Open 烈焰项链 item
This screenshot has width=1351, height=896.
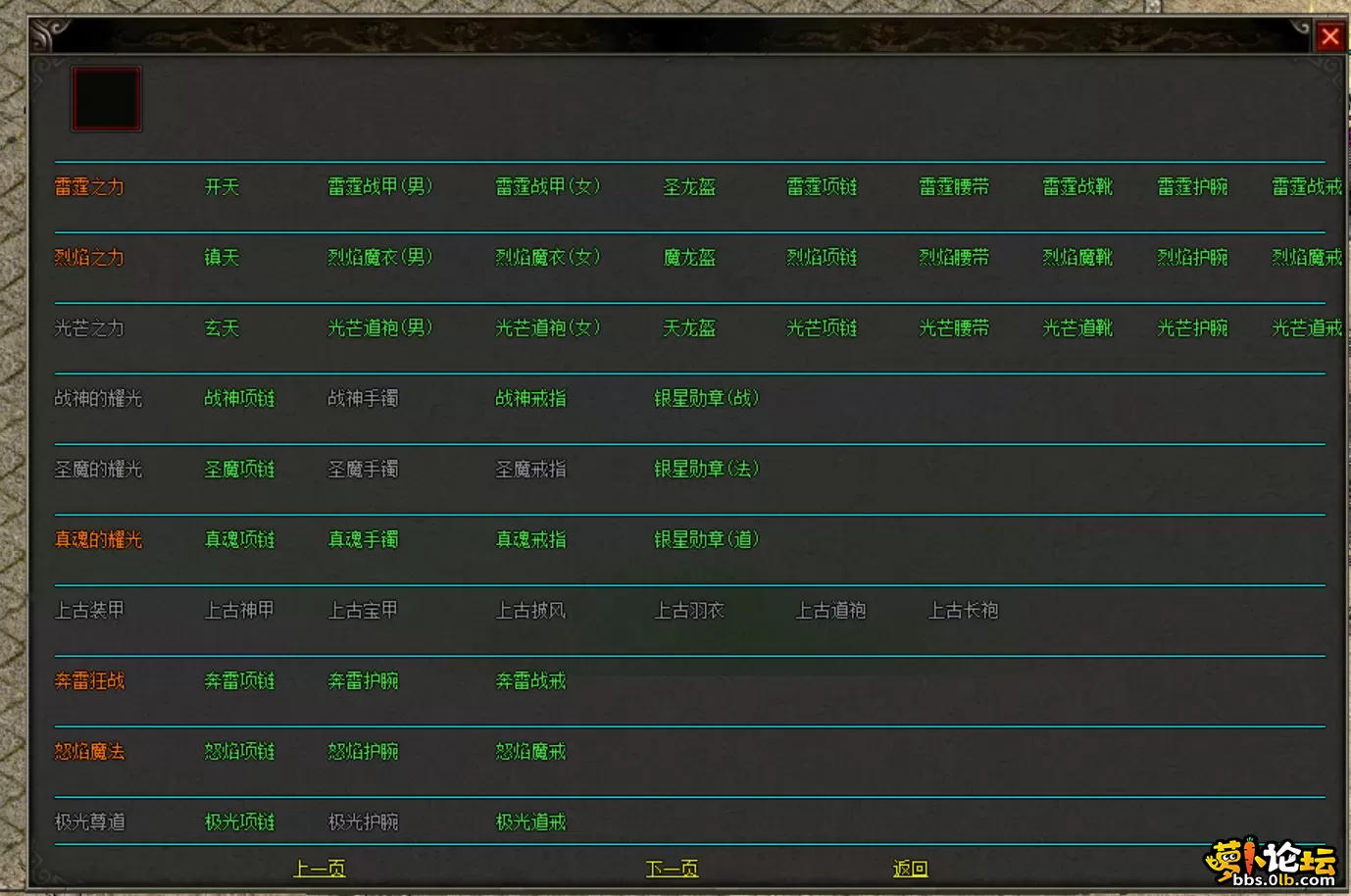click(x=823, y=257)
